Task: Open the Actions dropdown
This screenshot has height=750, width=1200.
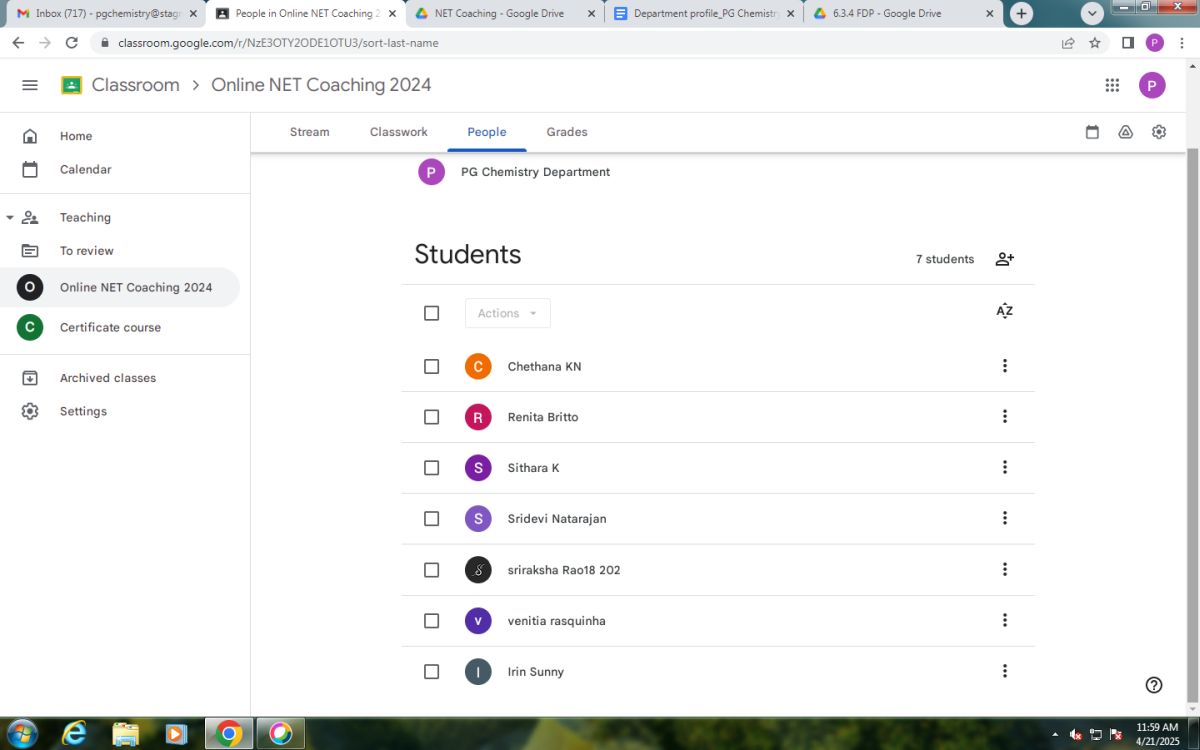Action: pos(507,313)
